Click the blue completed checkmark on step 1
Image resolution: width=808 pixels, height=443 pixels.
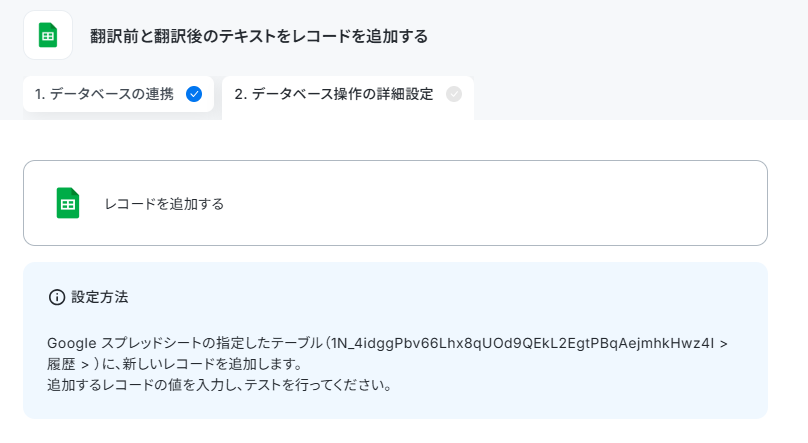click(194, 94)
